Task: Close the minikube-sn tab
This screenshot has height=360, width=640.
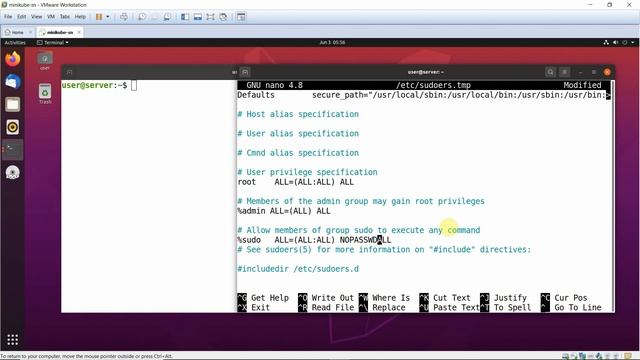Action: pyautogui.click(x=79, y=32)
